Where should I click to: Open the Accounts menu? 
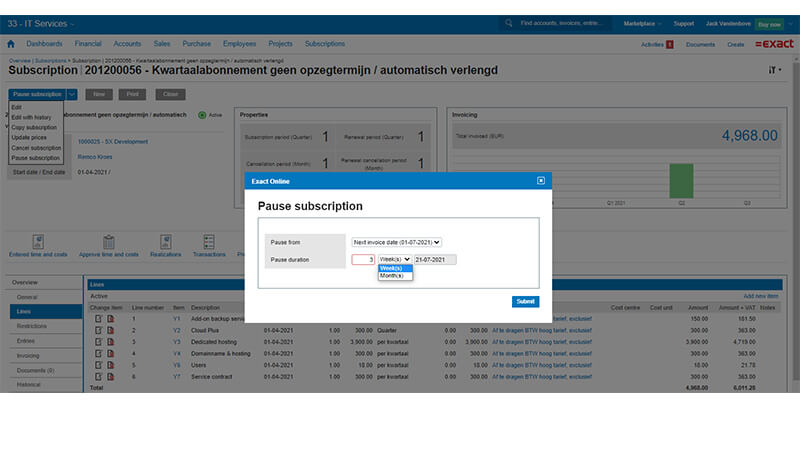(127, 44)
